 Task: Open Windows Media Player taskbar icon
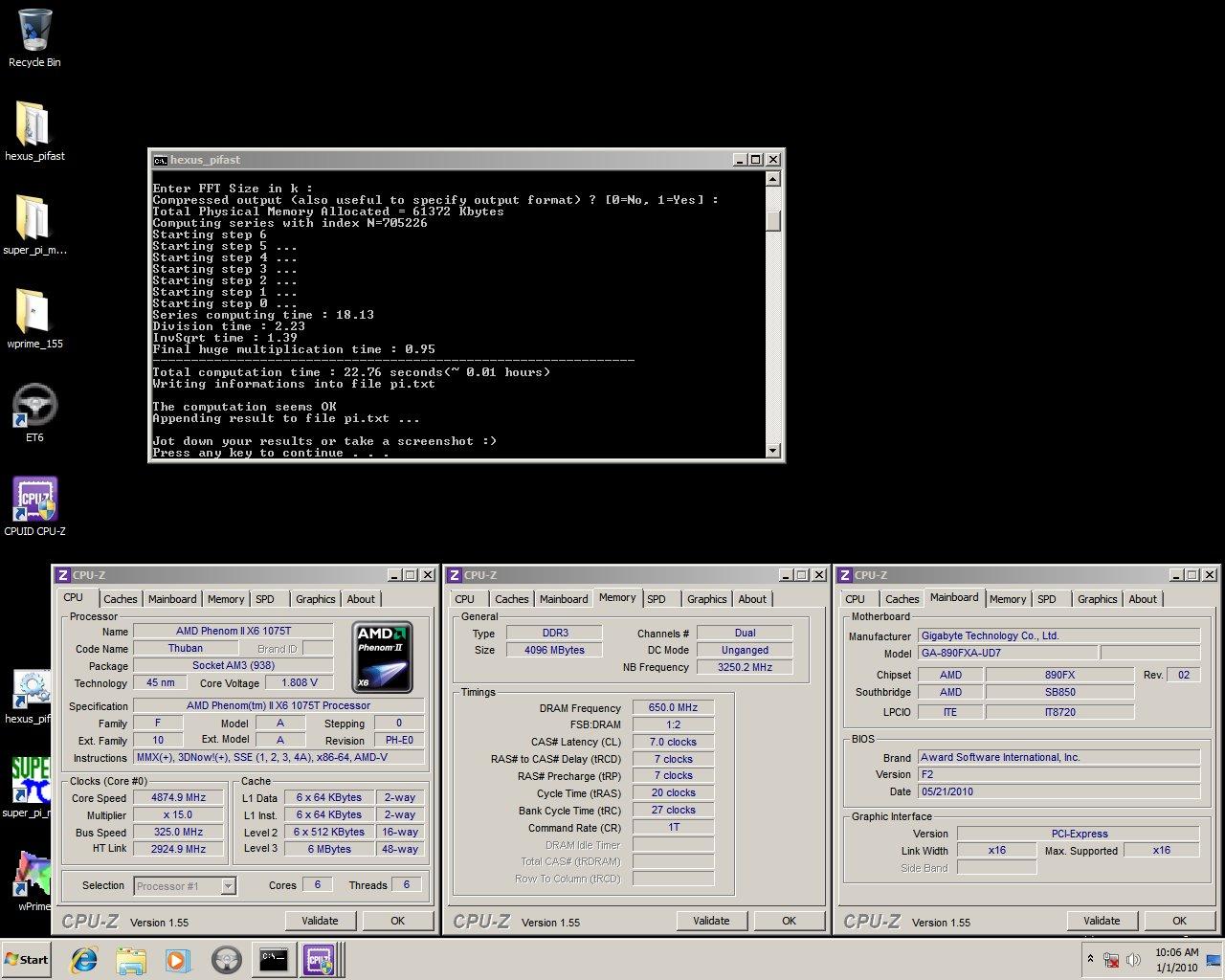[x=177, y=960]
